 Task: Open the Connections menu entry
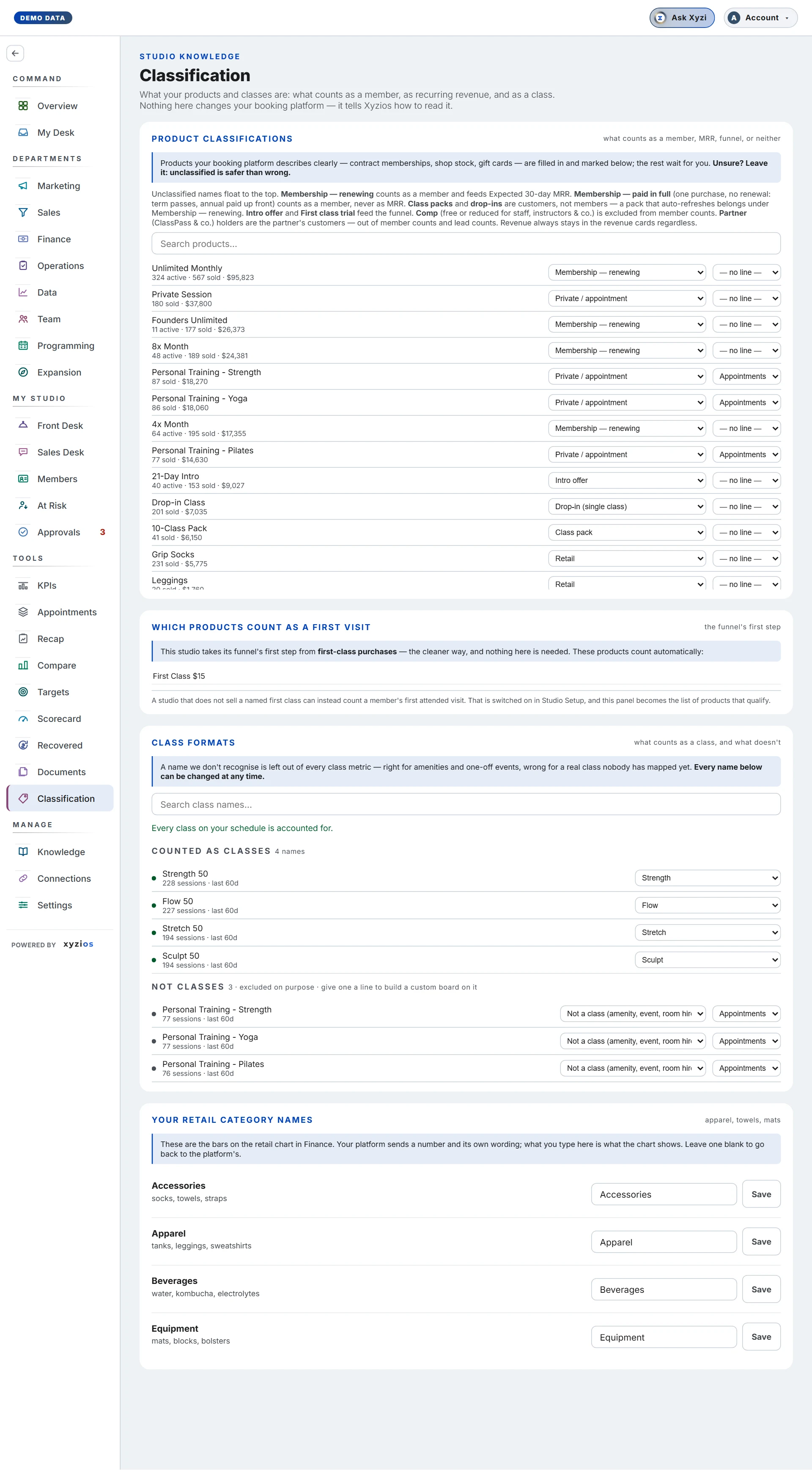click(x=60, y=878)
